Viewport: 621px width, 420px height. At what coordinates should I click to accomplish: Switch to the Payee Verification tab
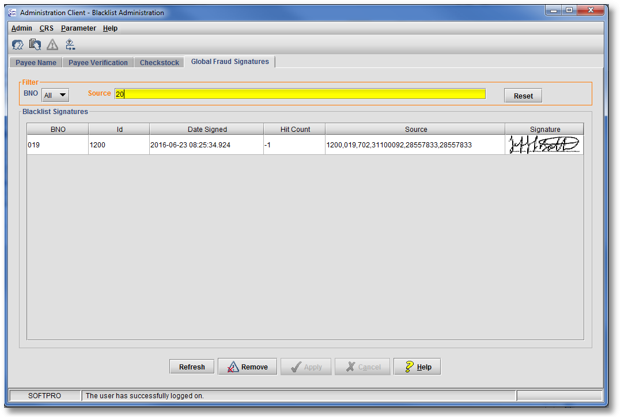98,63
